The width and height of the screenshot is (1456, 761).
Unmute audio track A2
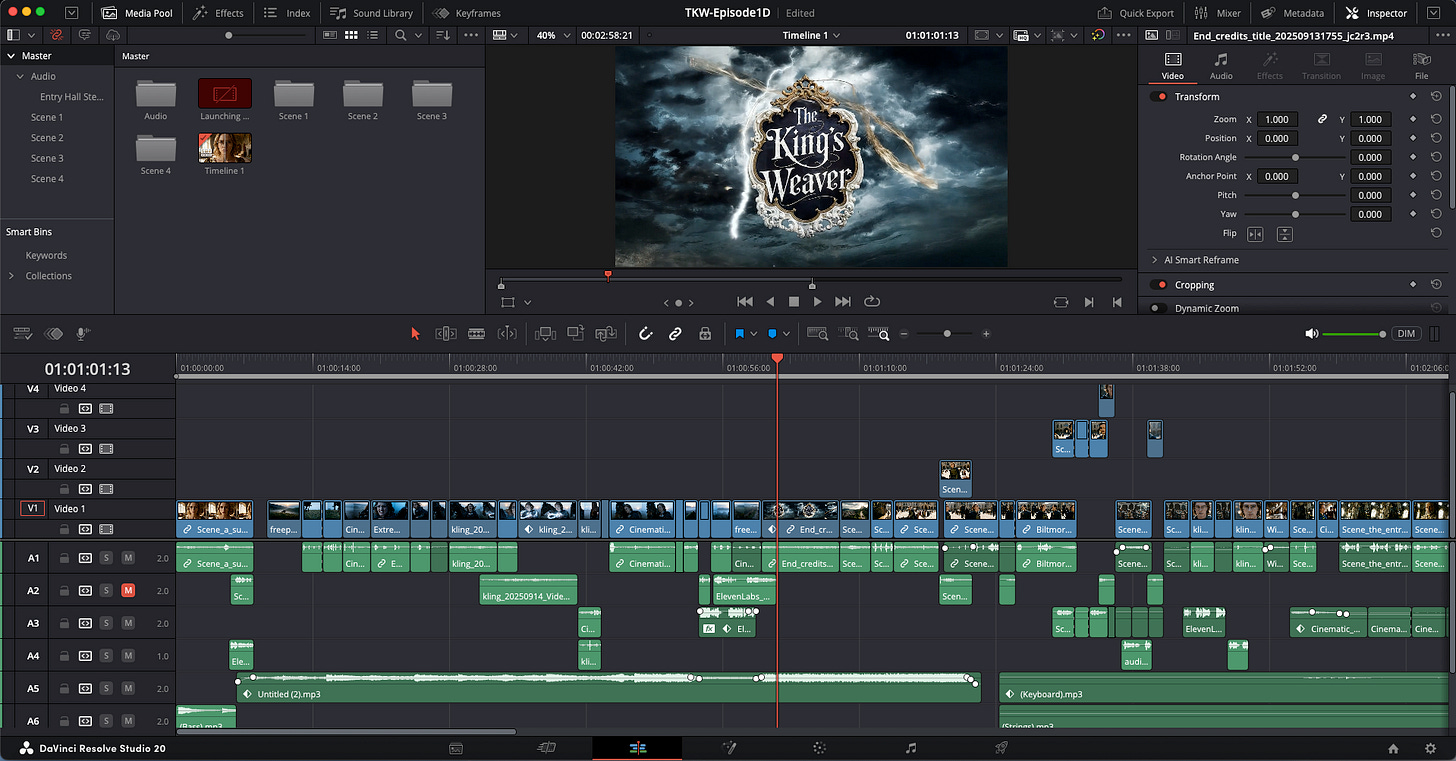click(x=128, y=591)
